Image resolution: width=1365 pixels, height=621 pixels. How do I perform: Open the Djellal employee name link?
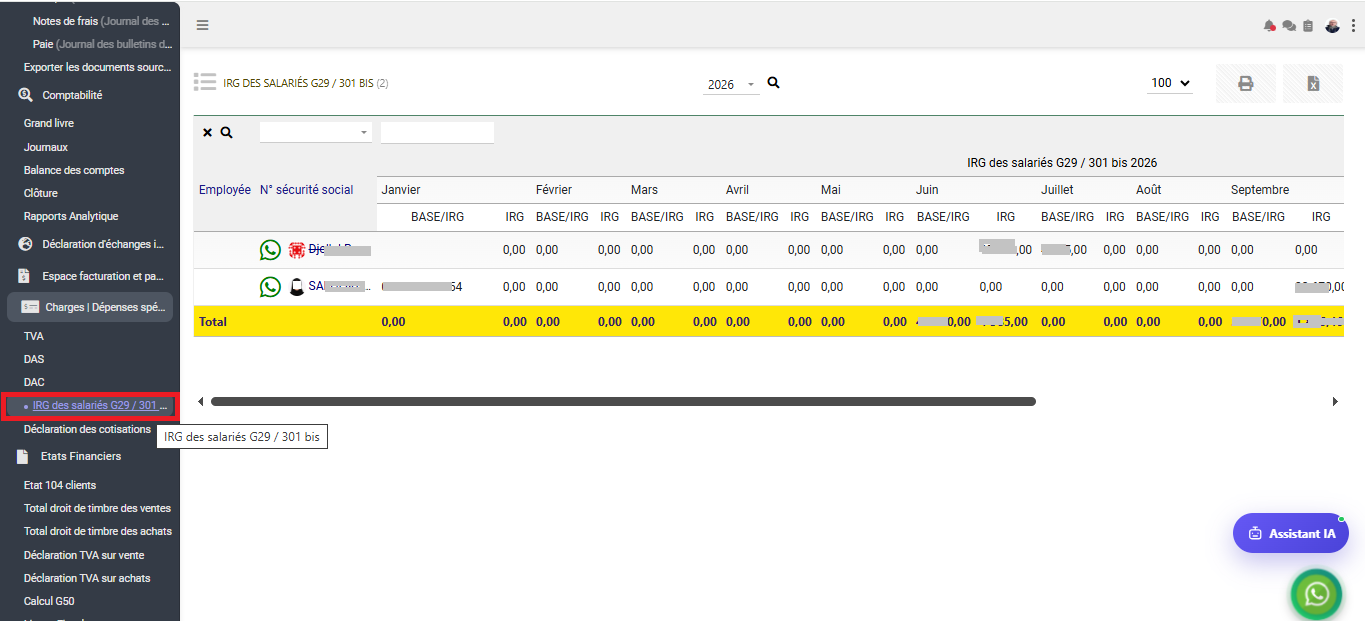coord(339,249)
